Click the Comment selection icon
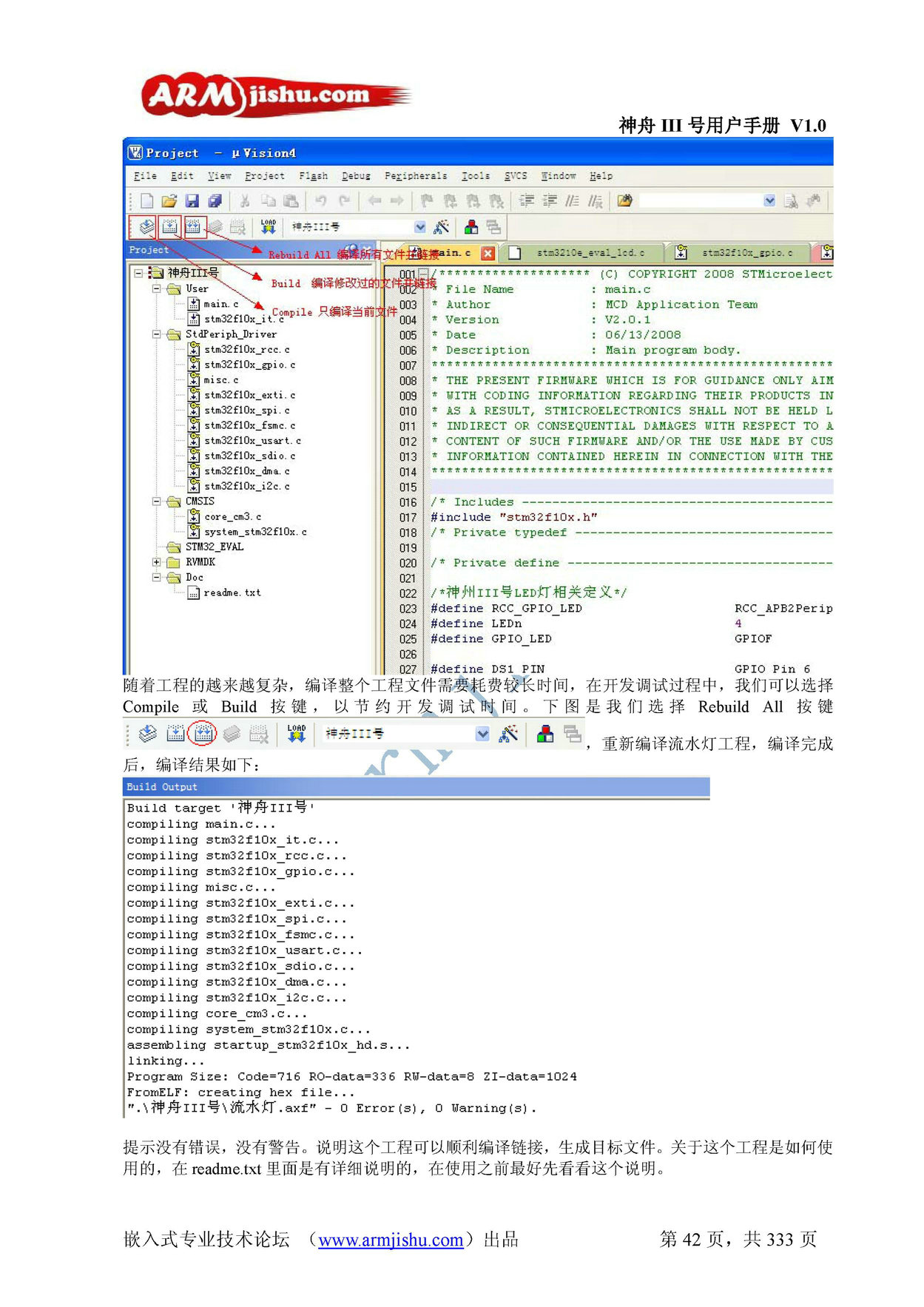 (x=572, y=201)
